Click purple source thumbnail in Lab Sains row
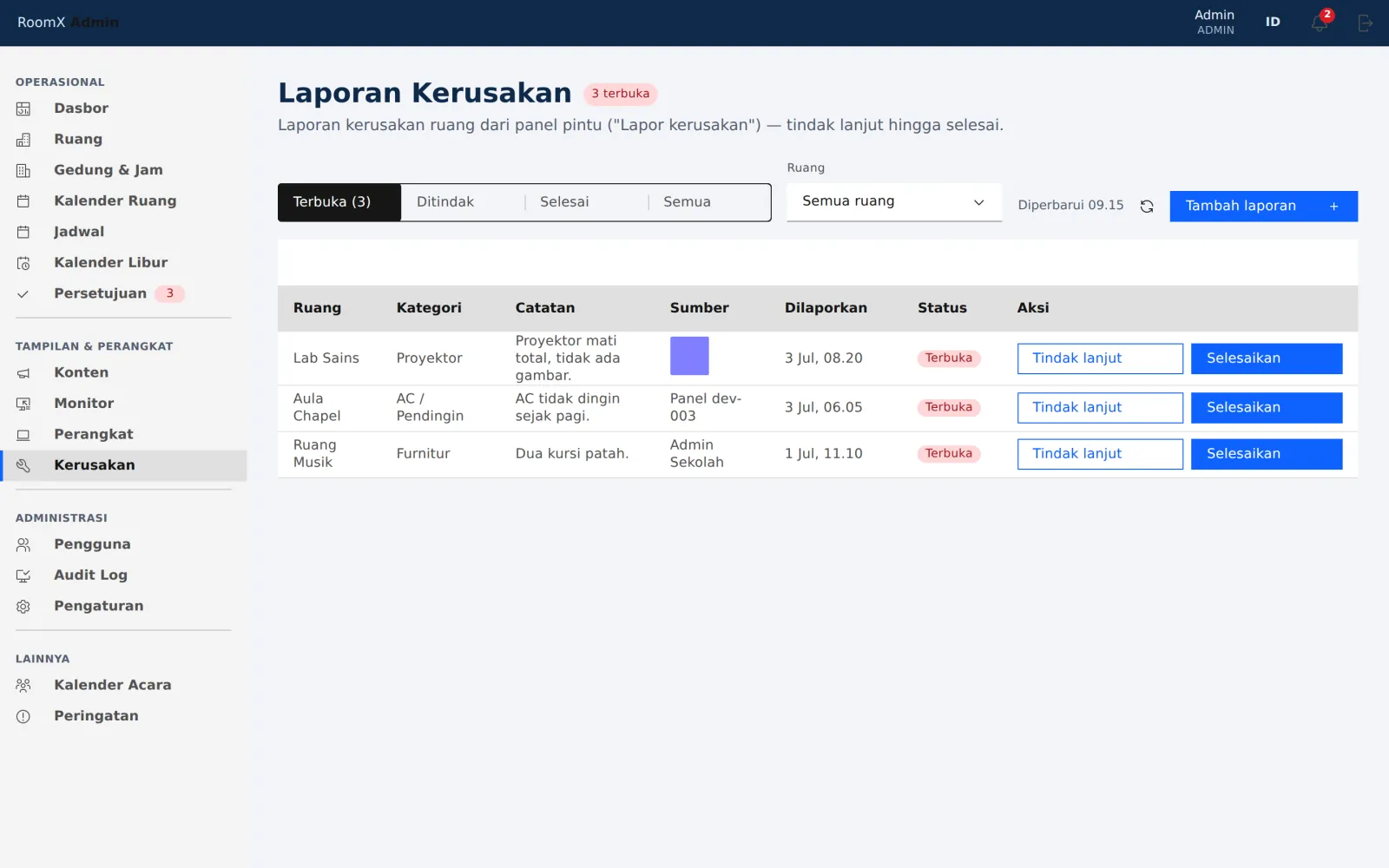This screenshot has height=868, width=1389. pyautogui.click(x=689, y=356)
